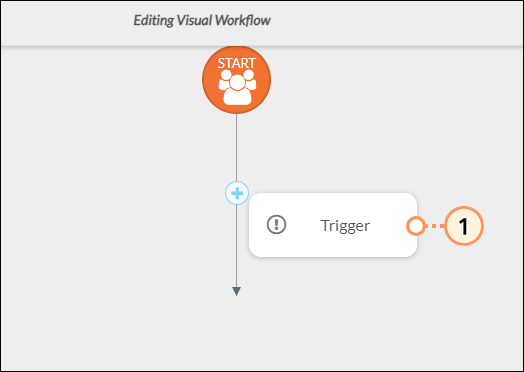Screen dimensions: 524x372
Task: Click the orange START node circle
Action: coord(236,80)
